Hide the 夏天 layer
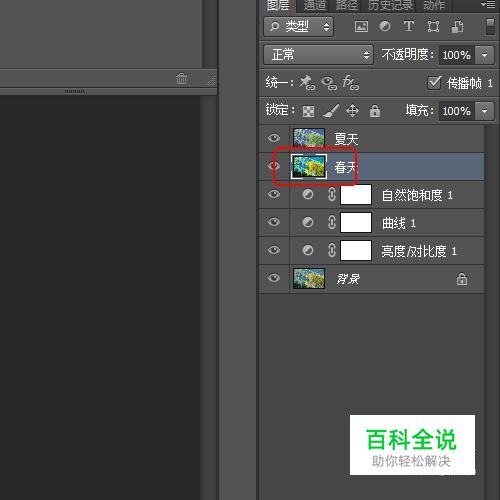500x500 pixels. (274, 138)
